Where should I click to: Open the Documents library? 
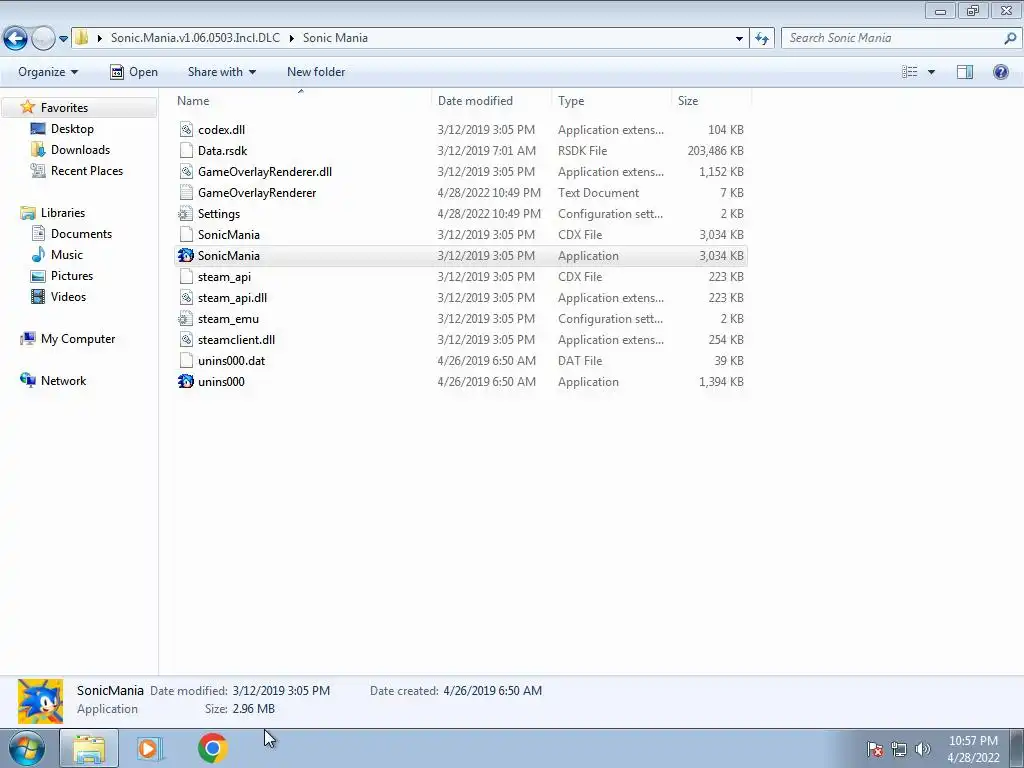(81, 234)
